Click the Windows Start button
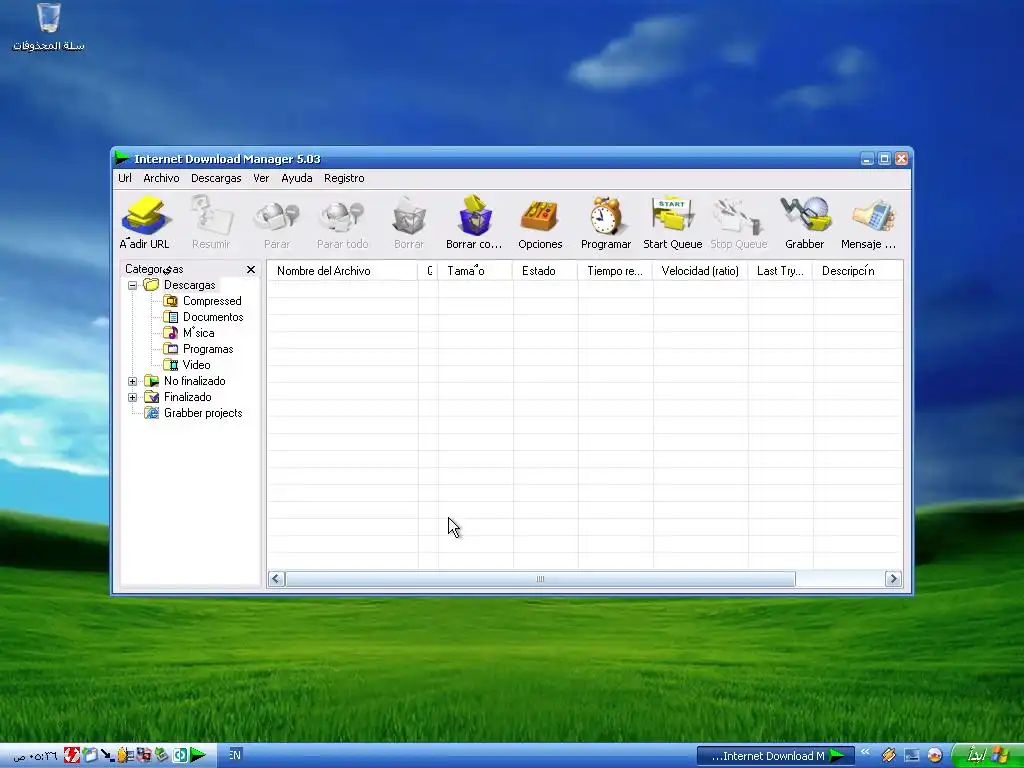The width and height of the screenshot is (1024, 768). point(986,756)
